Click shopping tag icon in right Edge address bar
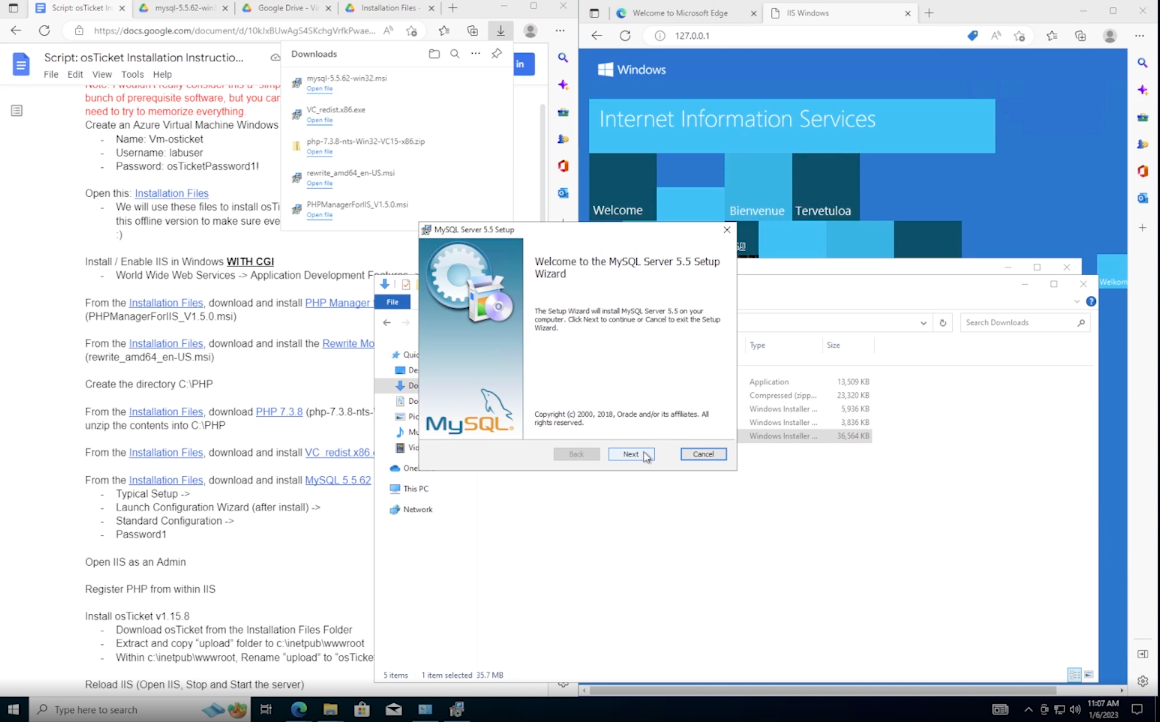The width and height of the screenshot is (1160, 722). (x=973, y=36)
